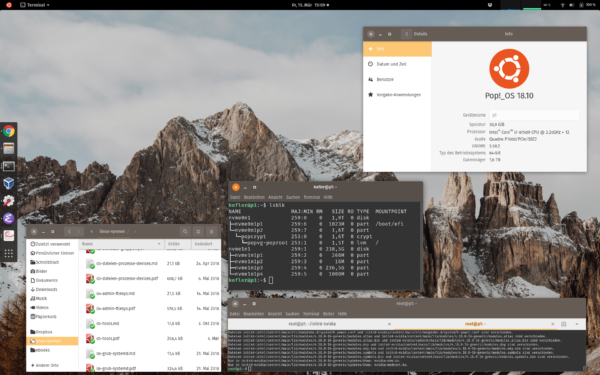600x375 pixels.
Task: Toggle grid view in the file manager
Action: coord(198,232)
